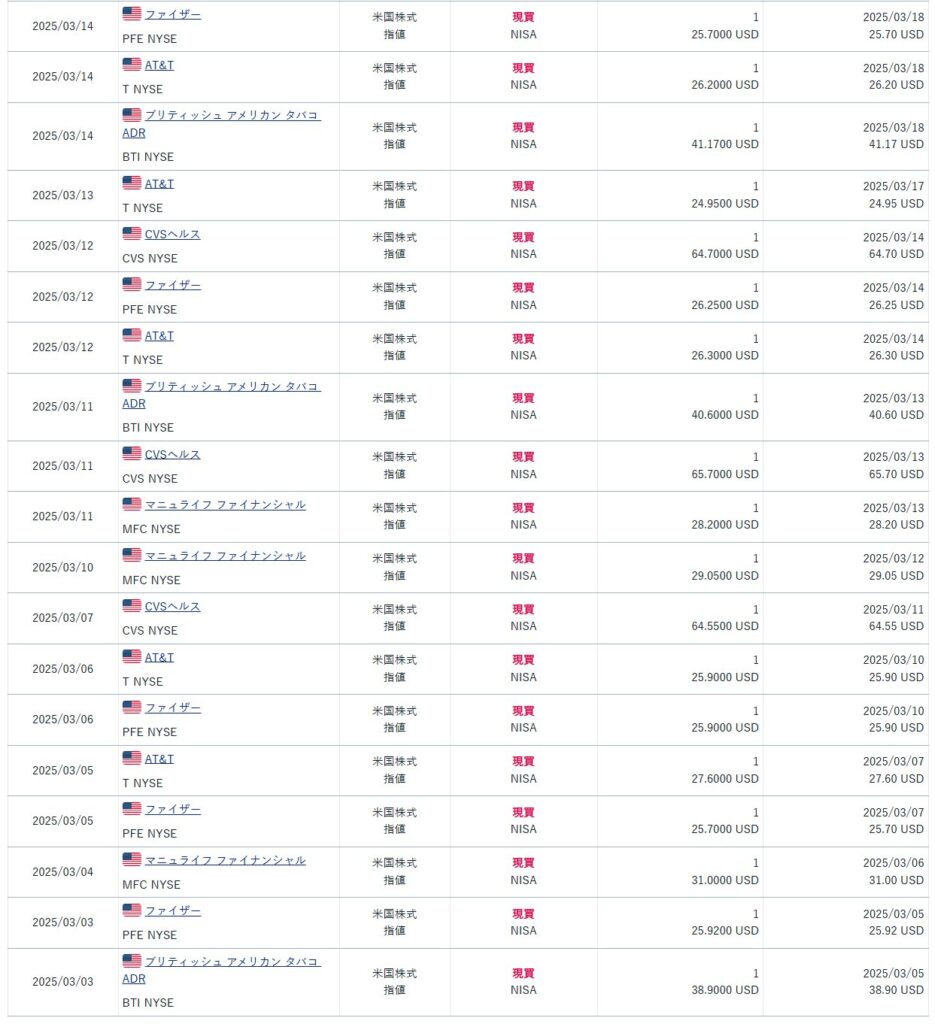
Task: Click US flag beside ファイザー dated 2025/03/05
Action: [131, 809]
